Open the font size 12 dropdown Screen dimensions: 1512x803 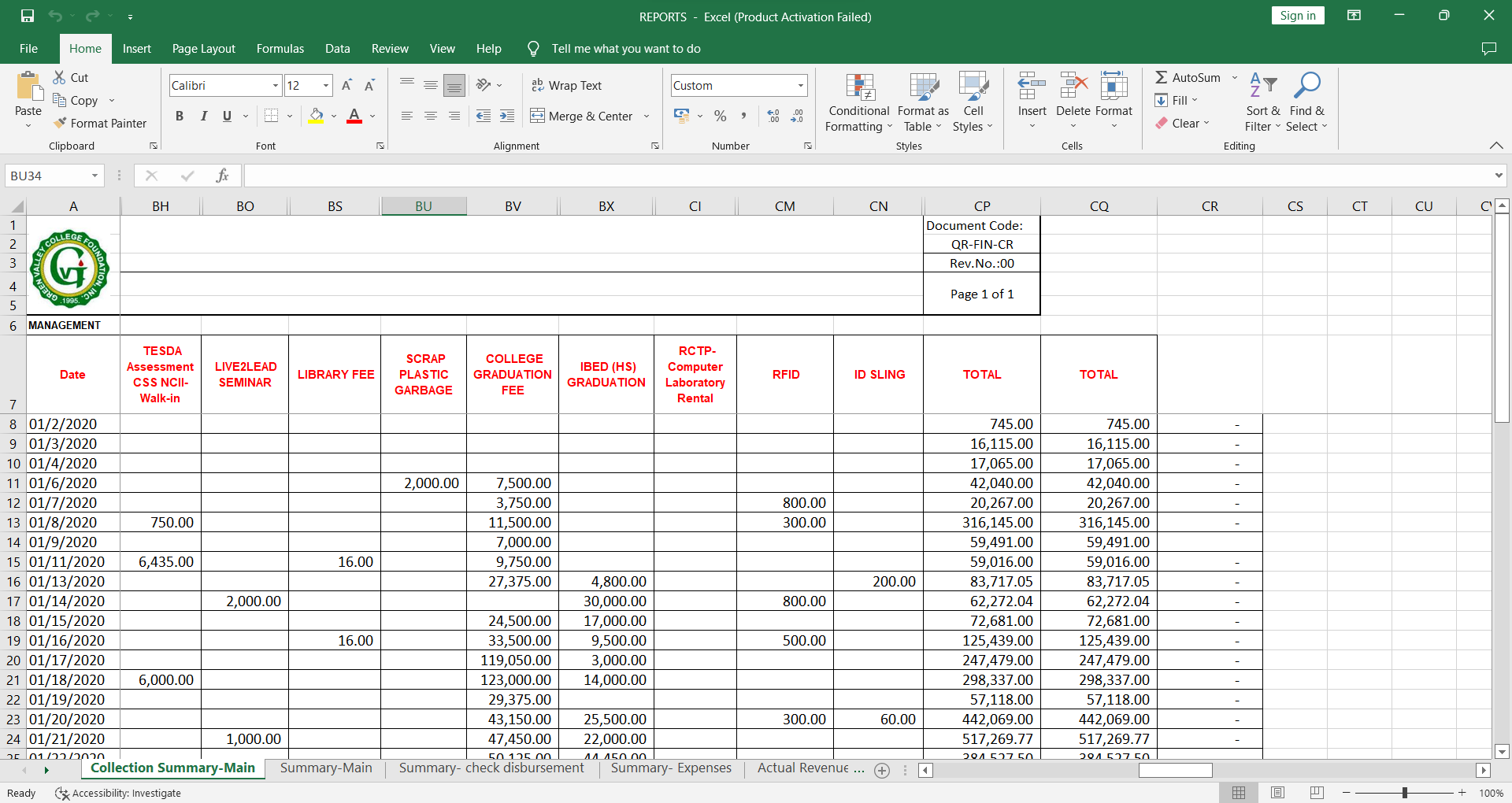pyautogui.click(x=326, y=85)
